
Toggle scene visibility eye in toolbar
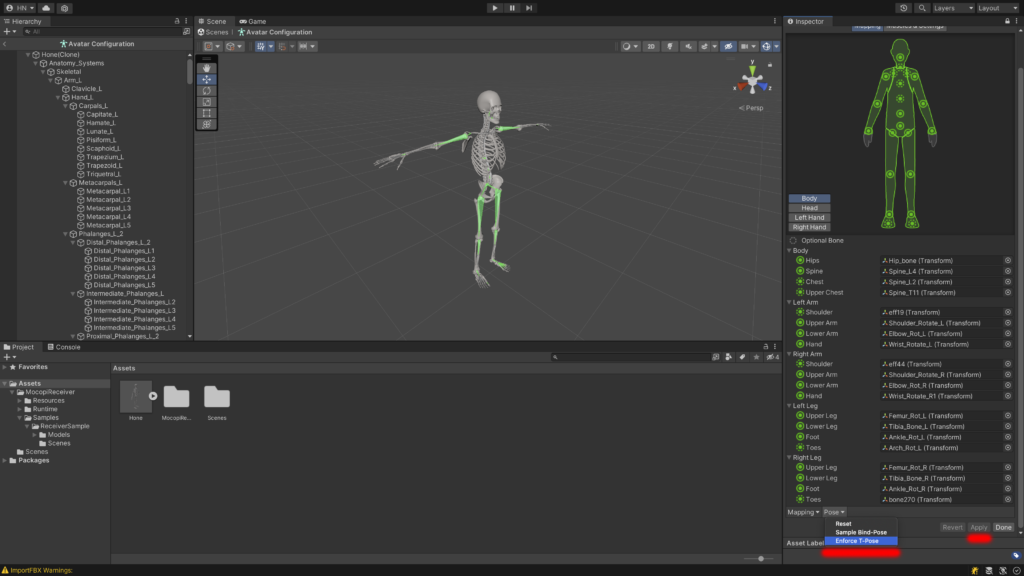pos(729,46)
